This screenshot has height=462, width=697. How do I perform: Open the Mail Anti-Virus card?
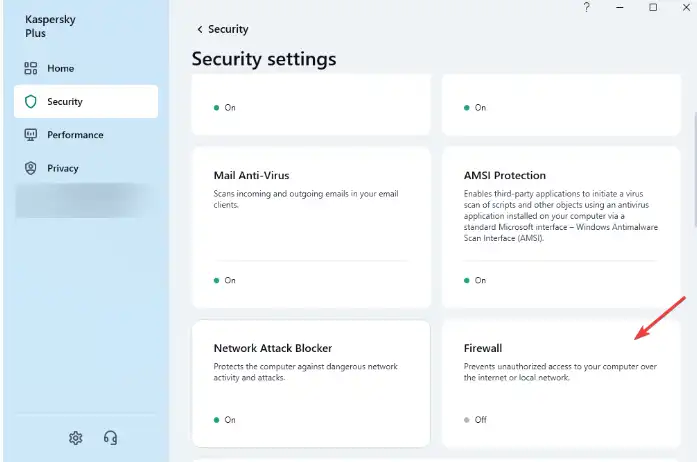311,227
